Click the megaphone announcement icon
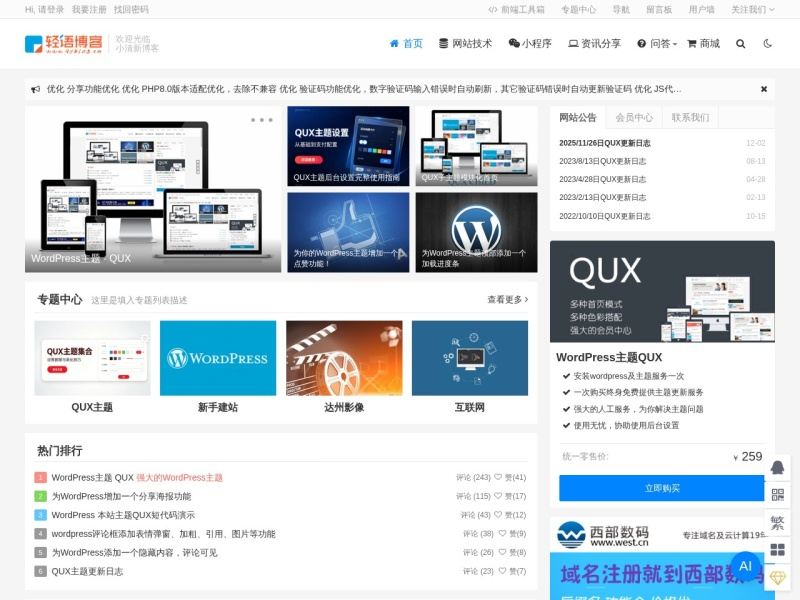Viewport: 800px width, 600px height. [35, 89]
